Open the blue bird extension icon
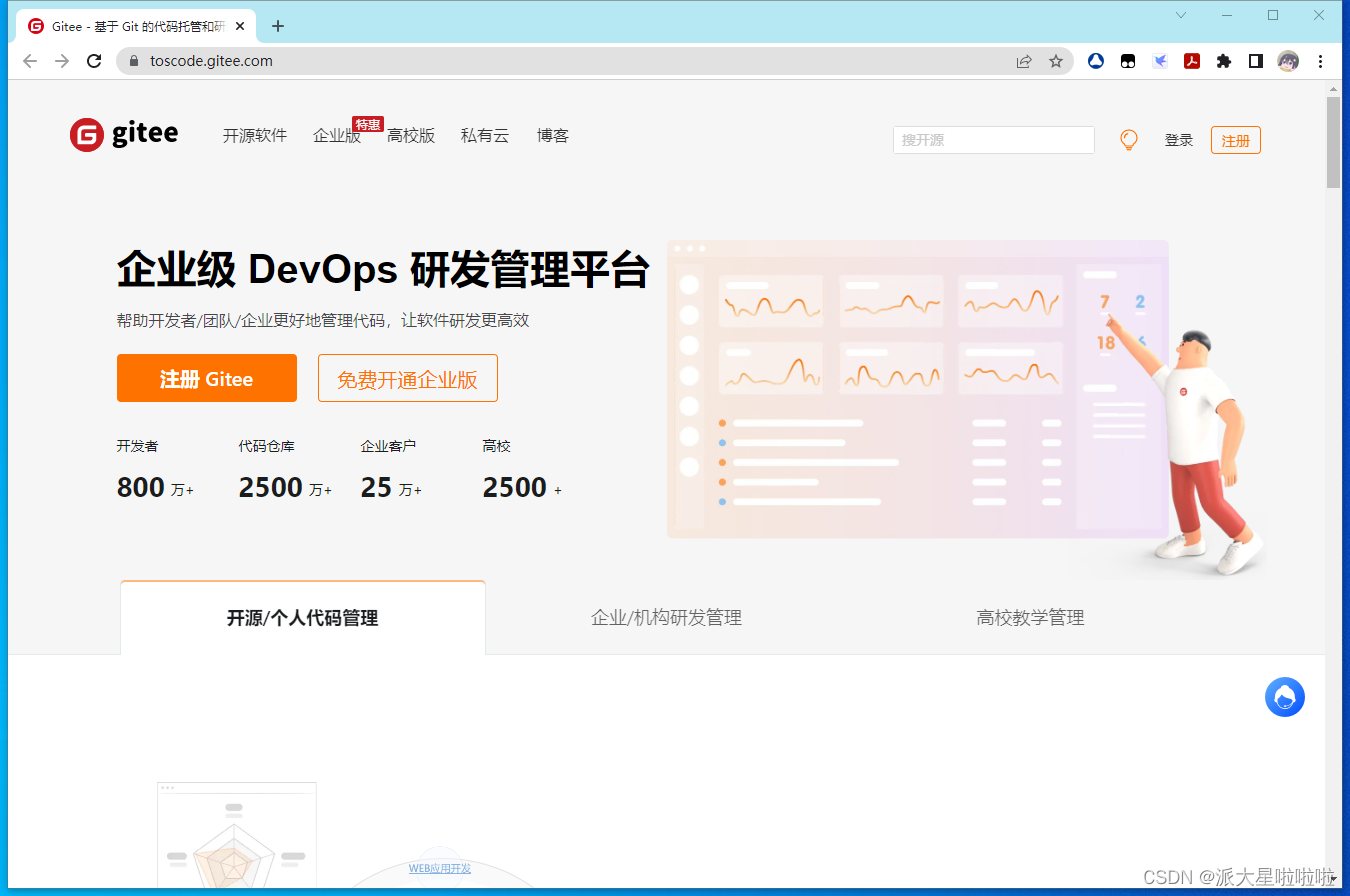 [1160, 61]
